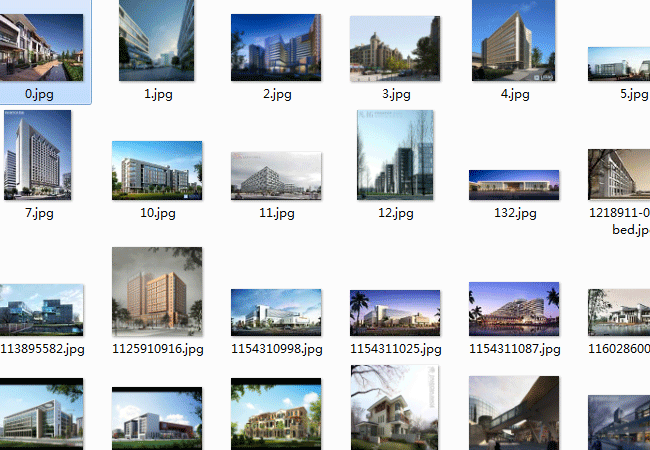Viewport: 650px width, 450px height.
Task: Choose the 1154311025.jpg thumbnail
Action: 395,312
